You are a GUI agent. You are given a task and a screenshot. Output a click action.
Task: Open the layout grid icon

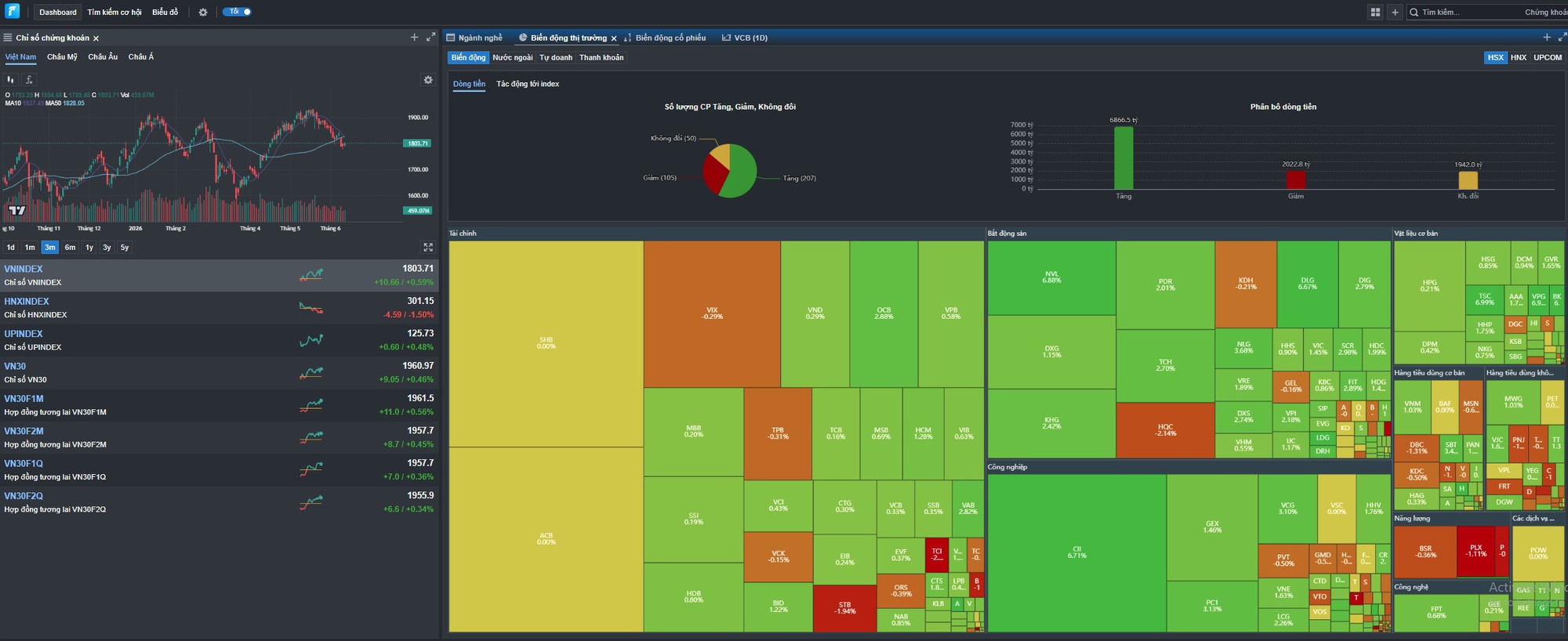pos(1375,13)
